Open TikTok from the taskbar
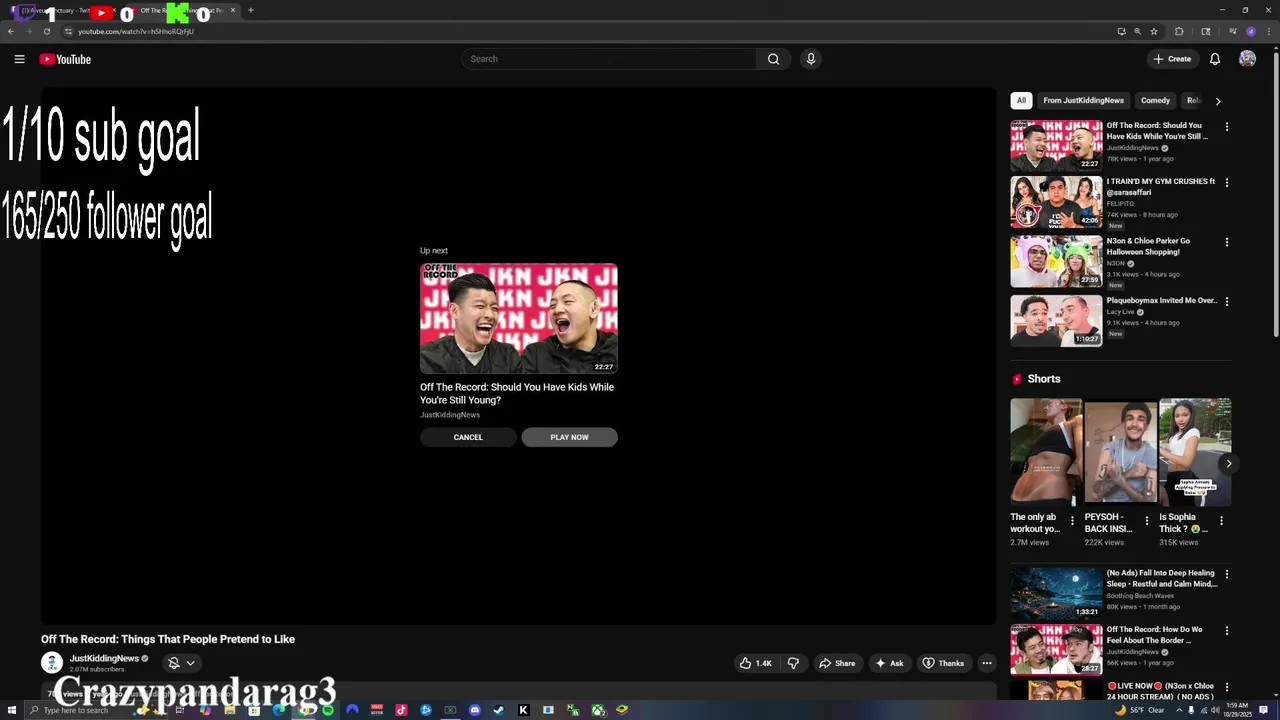This screenshot has width=1280, height=720. pyautogui.click(x=401, y=710)
